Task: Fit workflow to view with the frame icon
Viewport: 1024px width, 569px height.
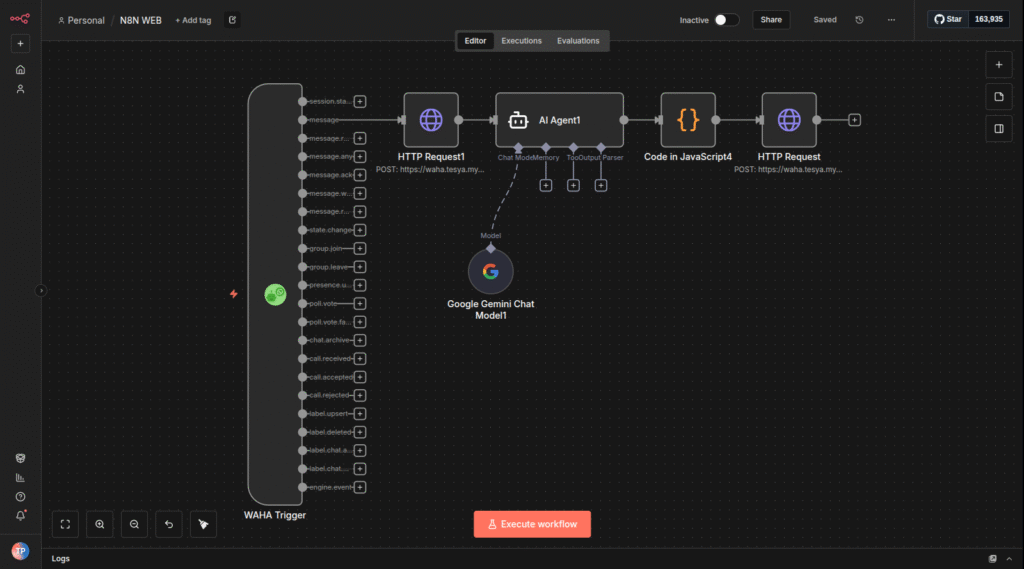Action: click(65, 524)
